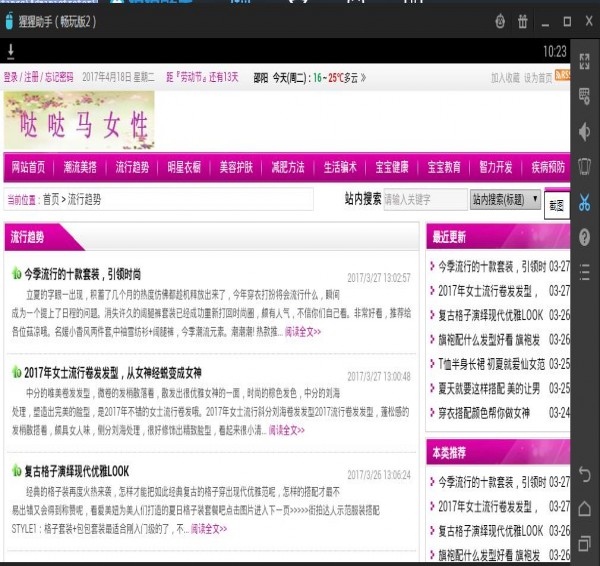Open the 潮流美搭 navigation tab
This screenshot has height=566, width=600.
[80, 167]
